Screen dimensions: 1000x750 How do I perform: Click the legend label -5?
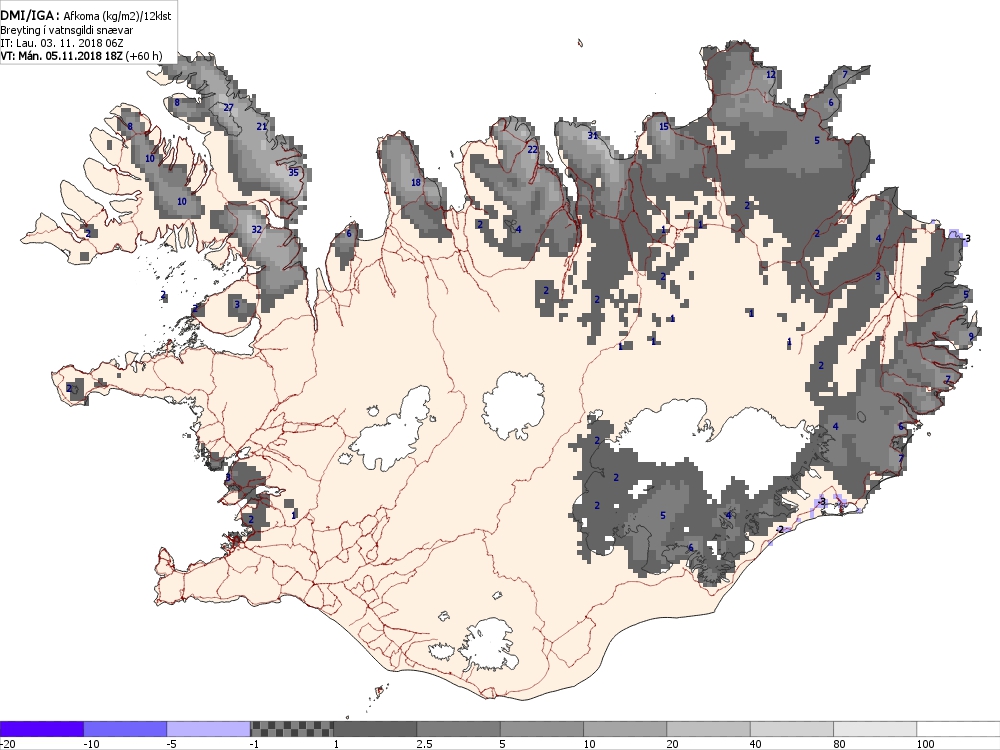[171, 744]
